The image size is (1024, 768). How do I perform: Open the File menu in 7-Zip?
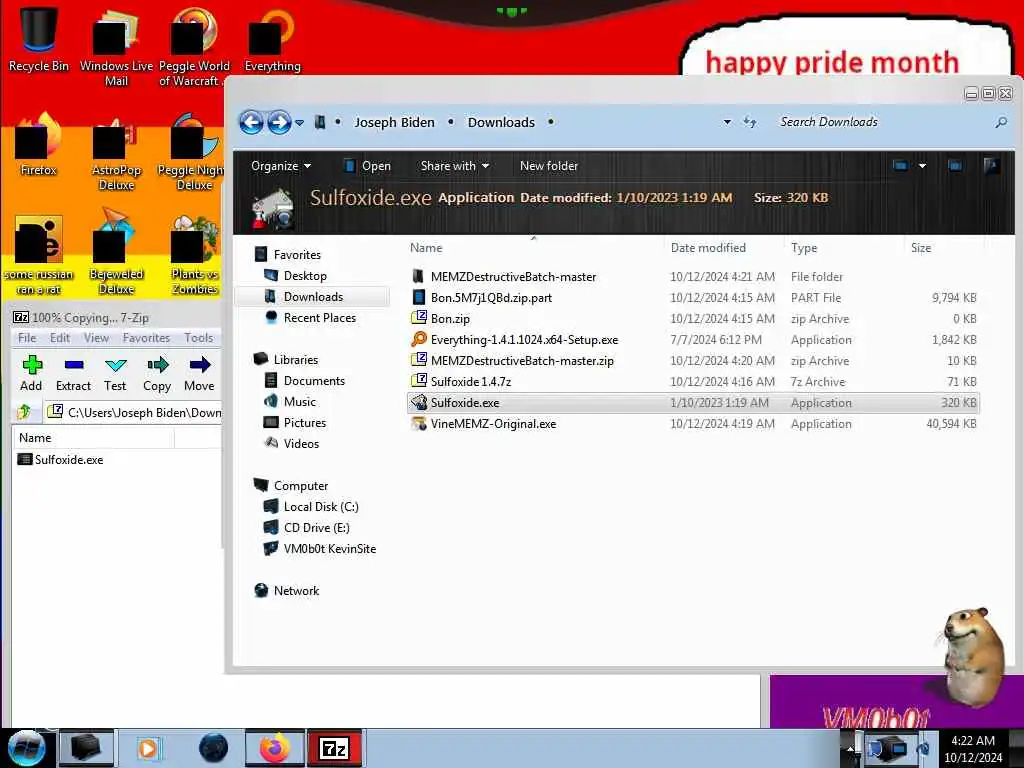(27, 338)
